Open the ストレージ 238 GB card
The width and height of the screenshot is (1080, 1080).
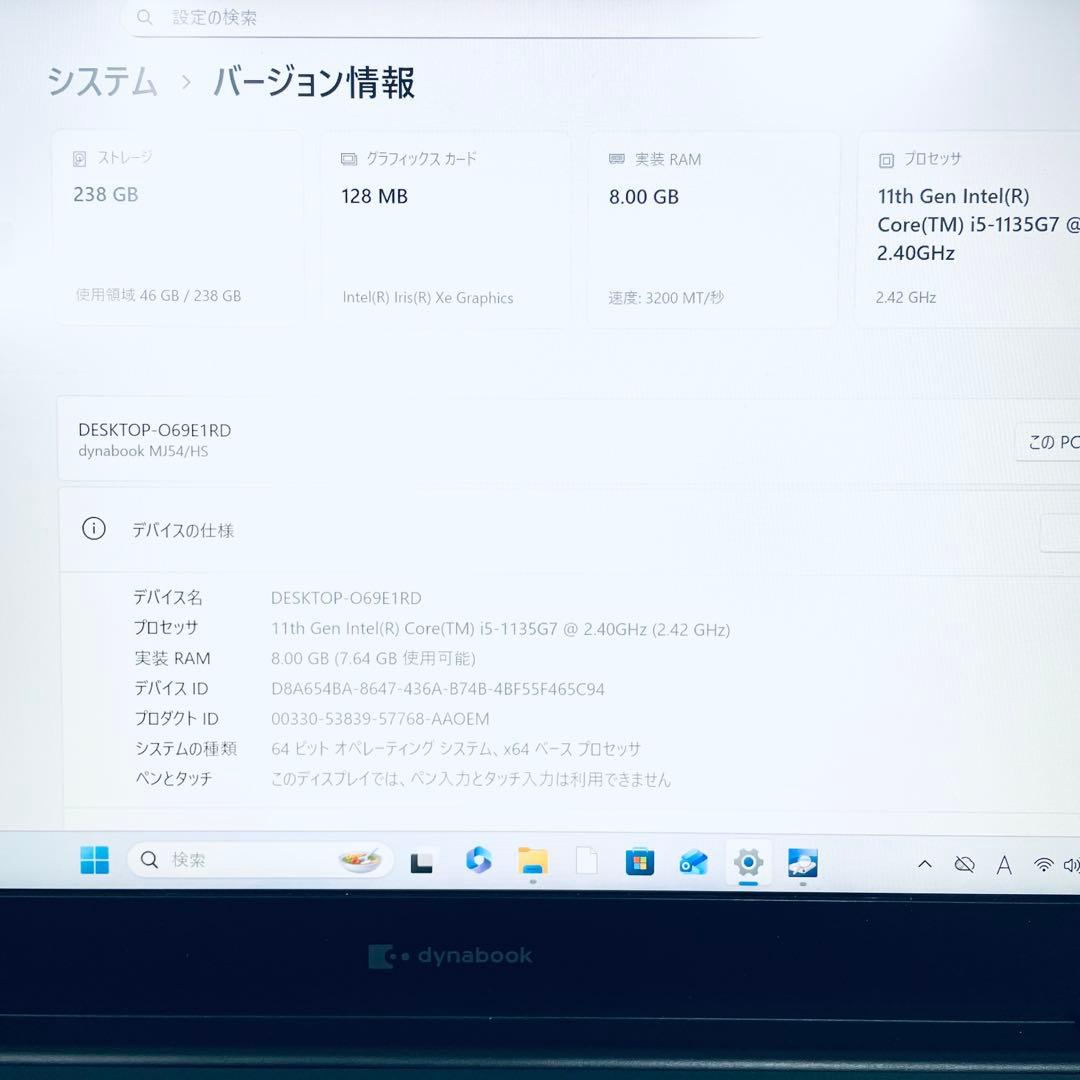point(180,228)
